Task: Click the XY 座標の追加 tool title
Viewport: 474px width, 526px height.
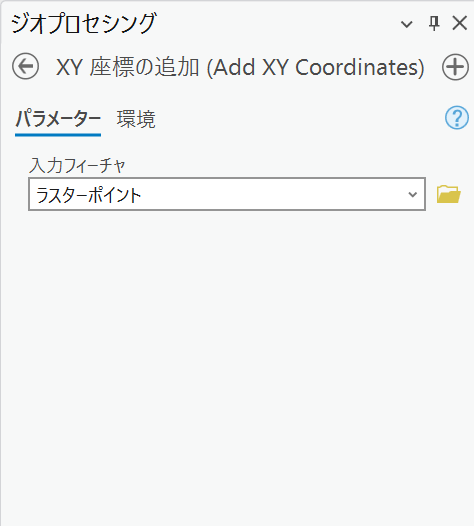Action: pyautogui.click(x=127, y=67)
